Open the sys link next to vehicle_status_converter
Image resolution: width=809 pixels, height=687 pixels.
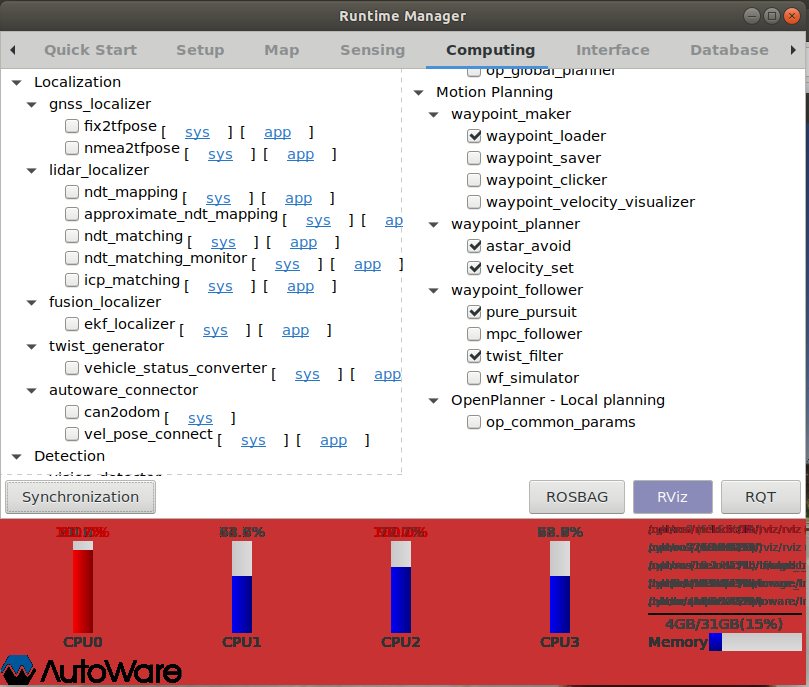tap(307, 374)
